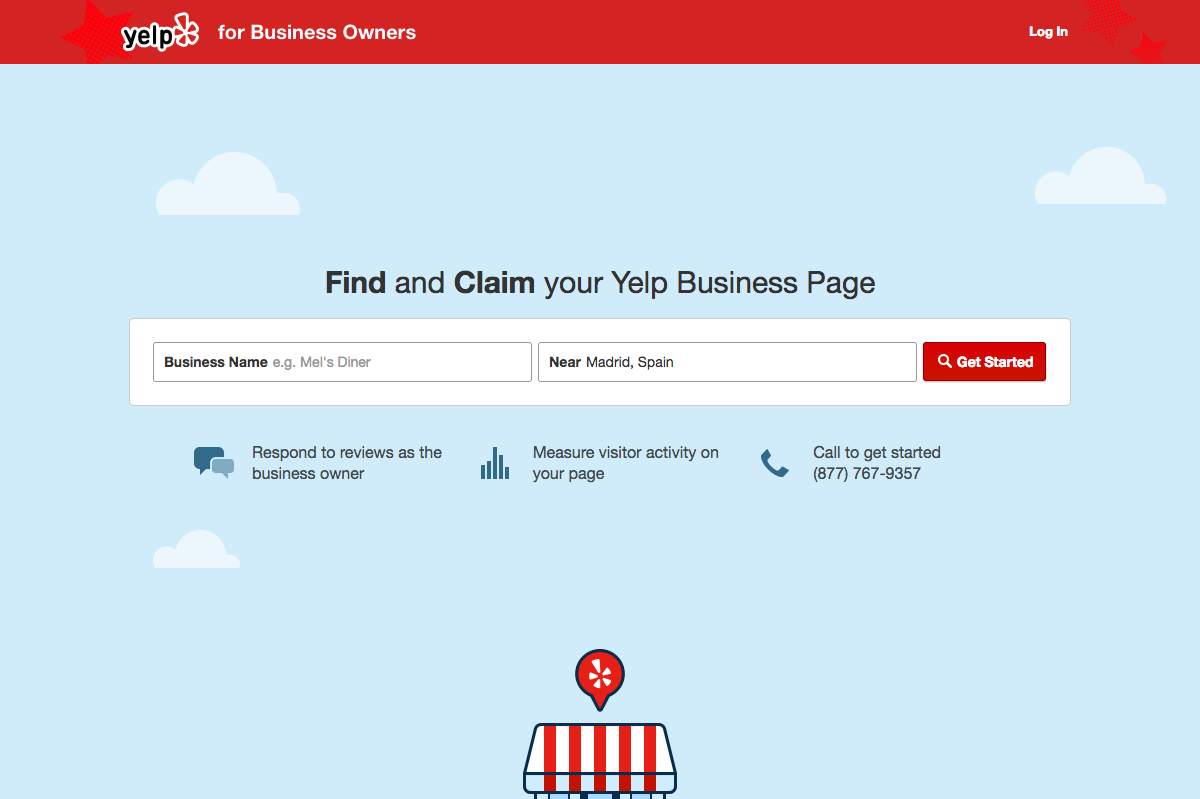Click the phone handset icon
The width and height of the screenshot is (1200, 799).
coord(775,463)
